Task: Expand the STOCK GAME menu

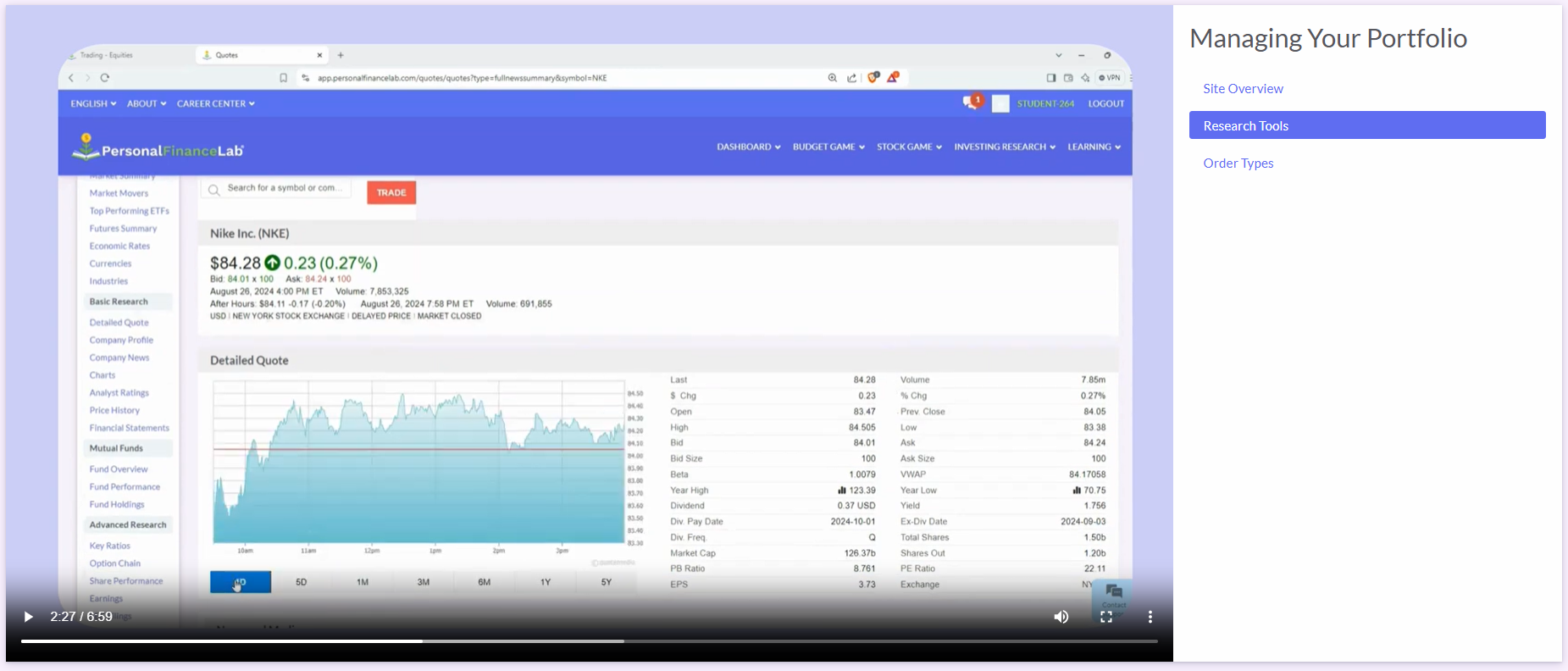Action: tap(909, 147)
